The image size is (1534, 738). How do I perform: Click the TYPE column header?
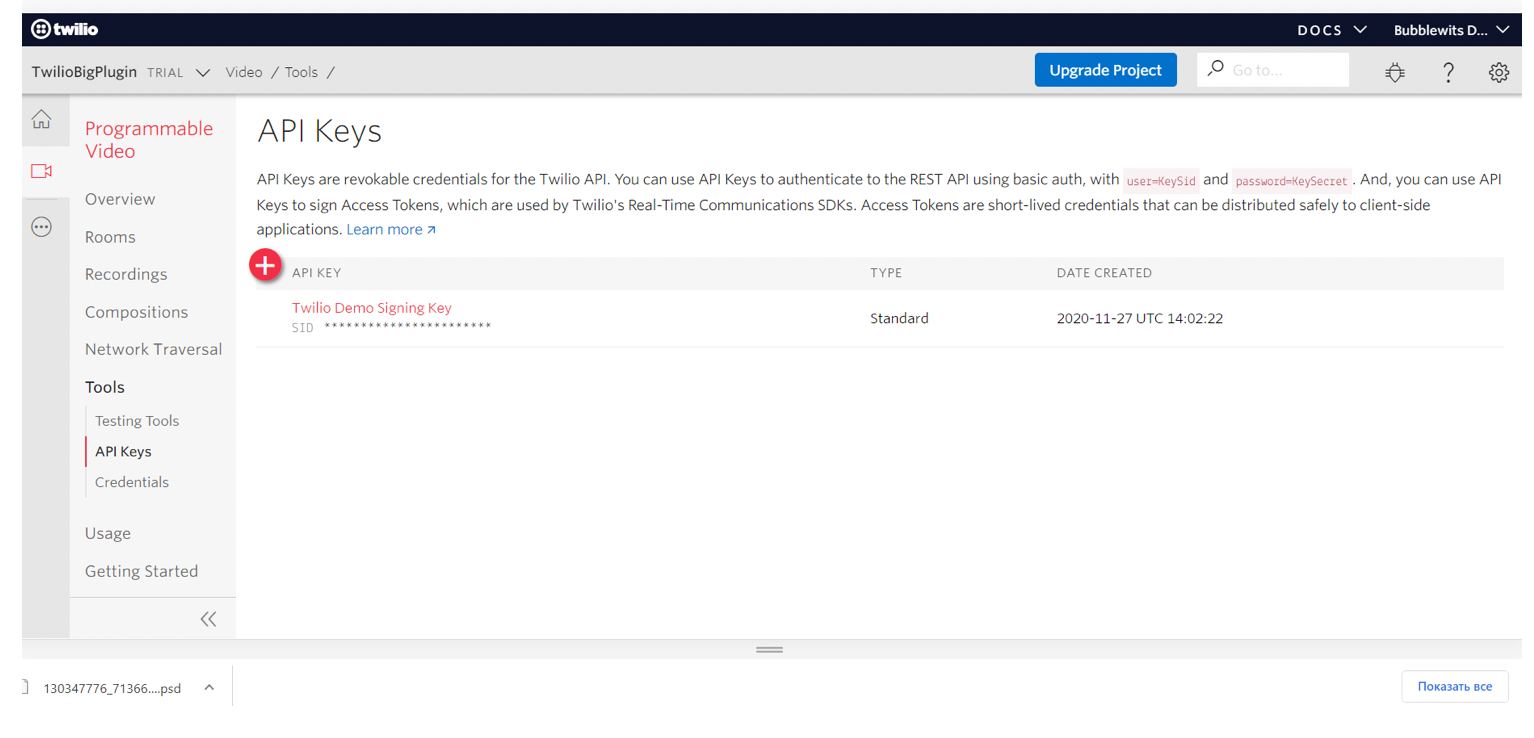(886, 273)
